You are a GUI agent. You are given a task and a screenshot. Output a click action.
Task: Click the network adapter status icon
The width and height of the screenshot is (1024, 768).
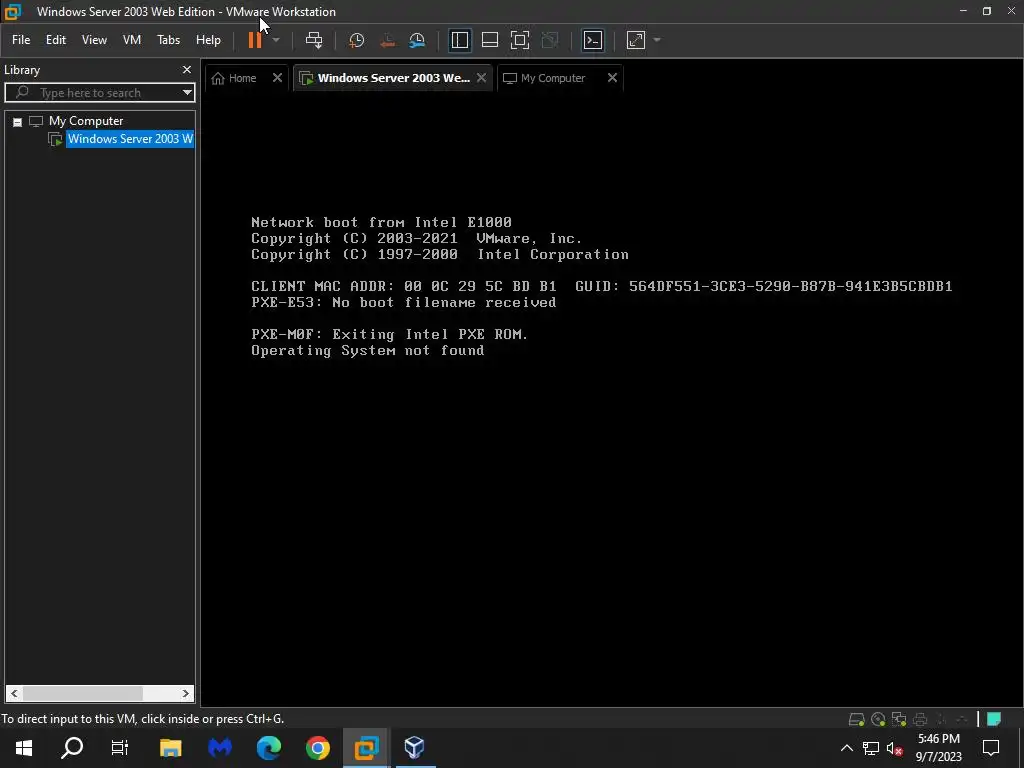click(899, 720)
